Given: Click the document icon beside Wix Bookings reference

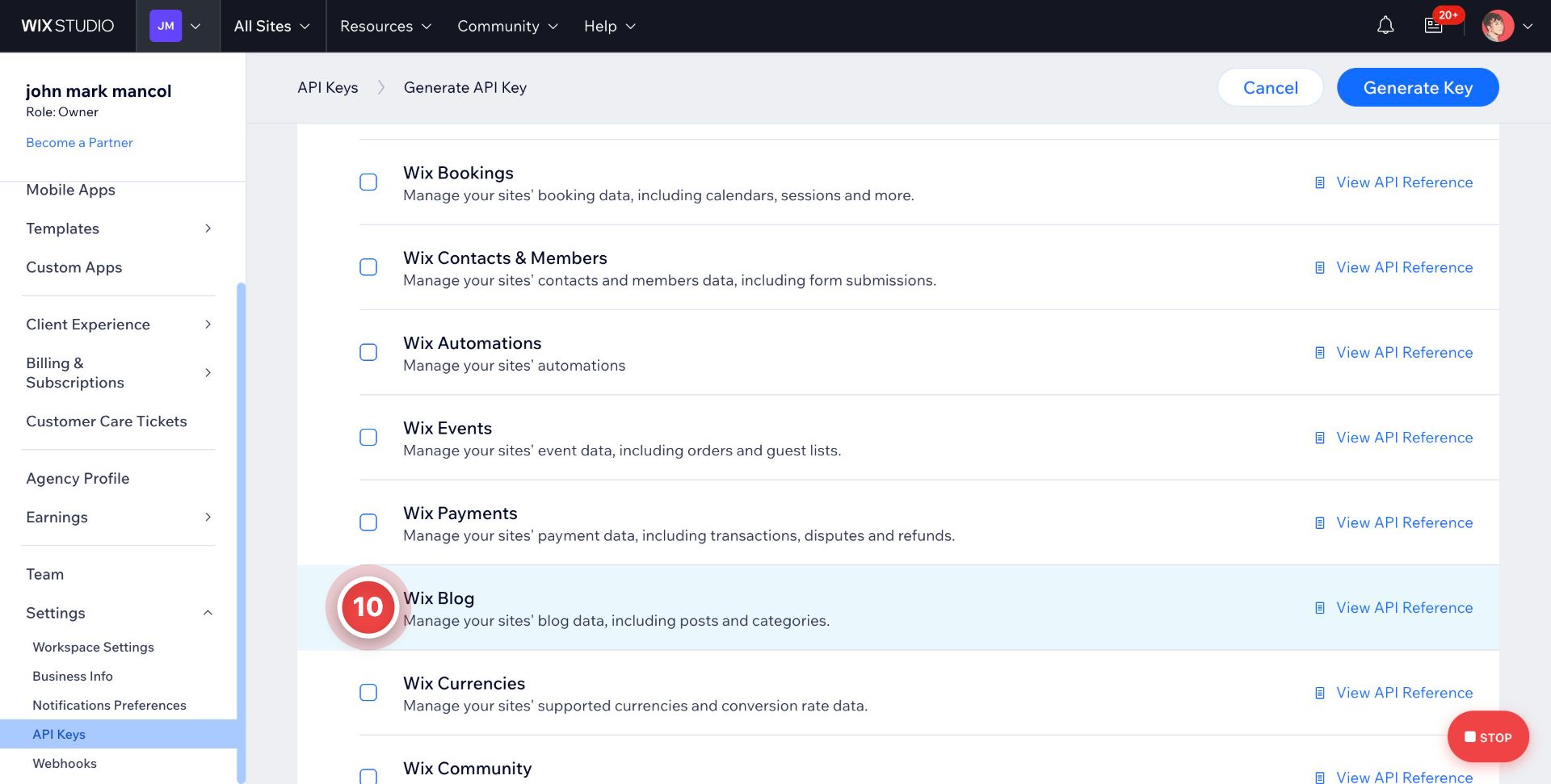Looking at the screenshot, I should coord(1320,182).
